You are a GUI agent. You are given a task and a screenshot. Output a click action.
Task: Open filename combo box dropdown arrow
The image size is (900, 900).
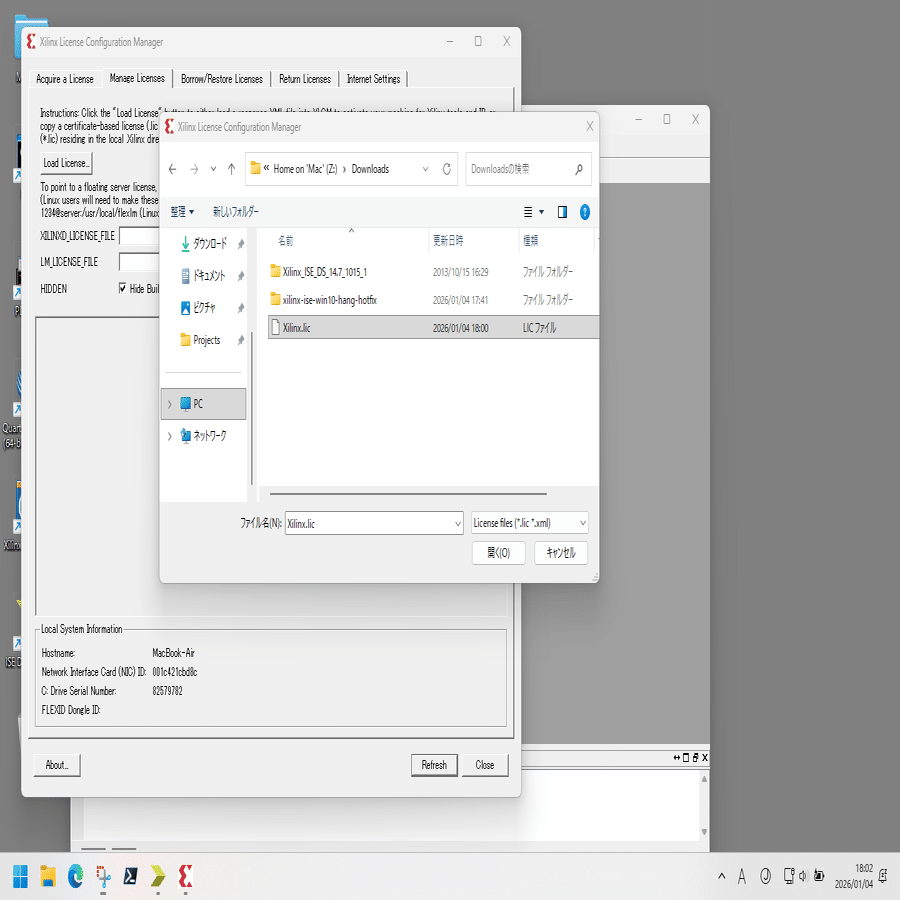(458, 523)
